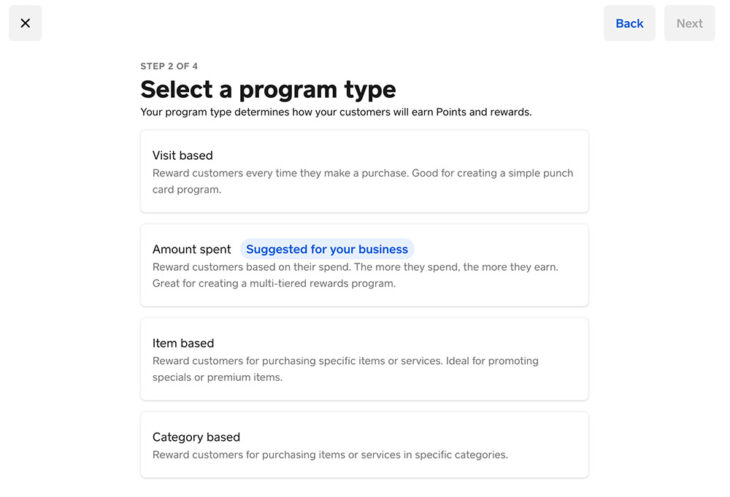Go back with the Back button
Viewport: 730px width, 497px height.
629,23
